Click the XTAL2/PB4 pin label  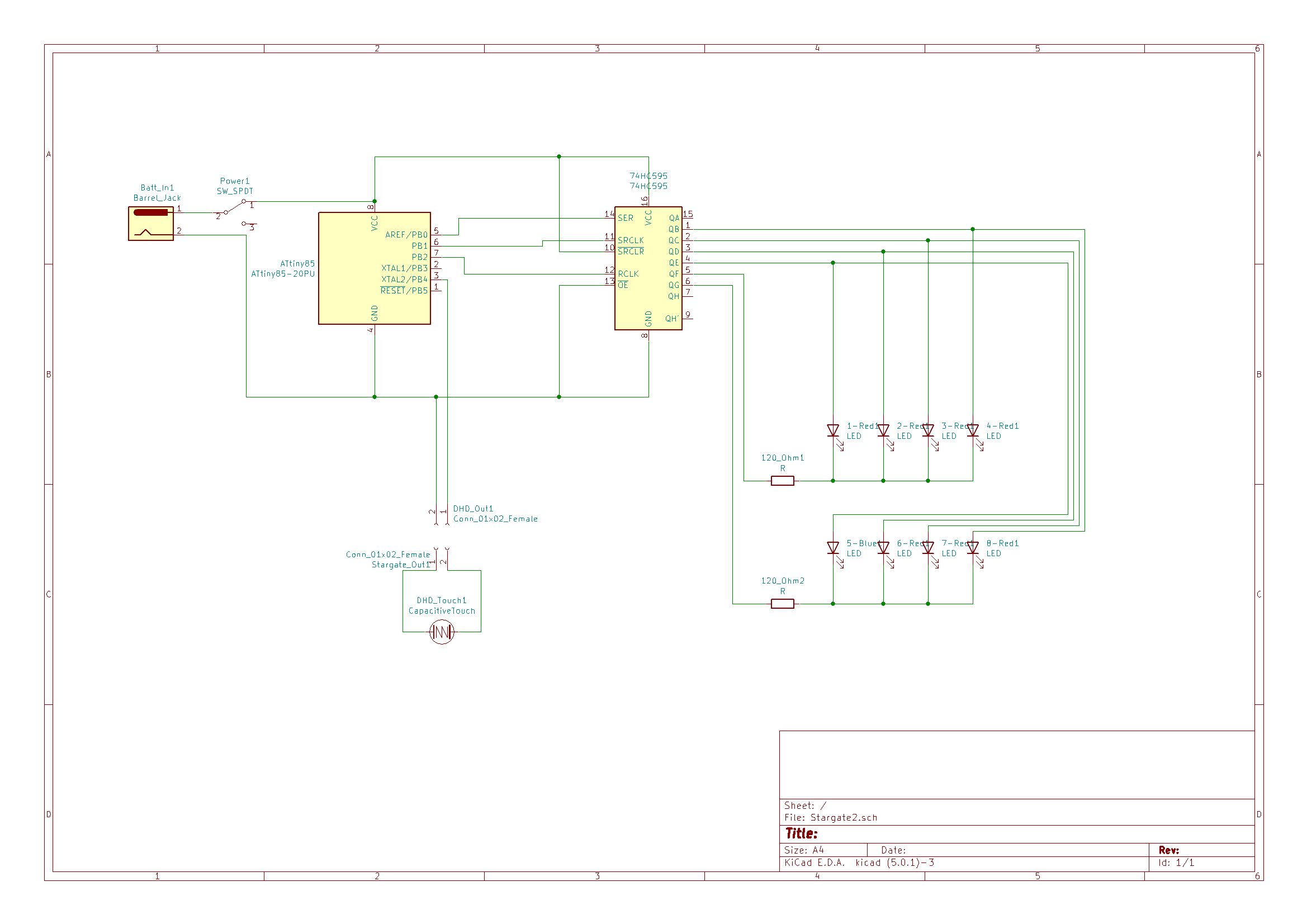tap(405, 279)
